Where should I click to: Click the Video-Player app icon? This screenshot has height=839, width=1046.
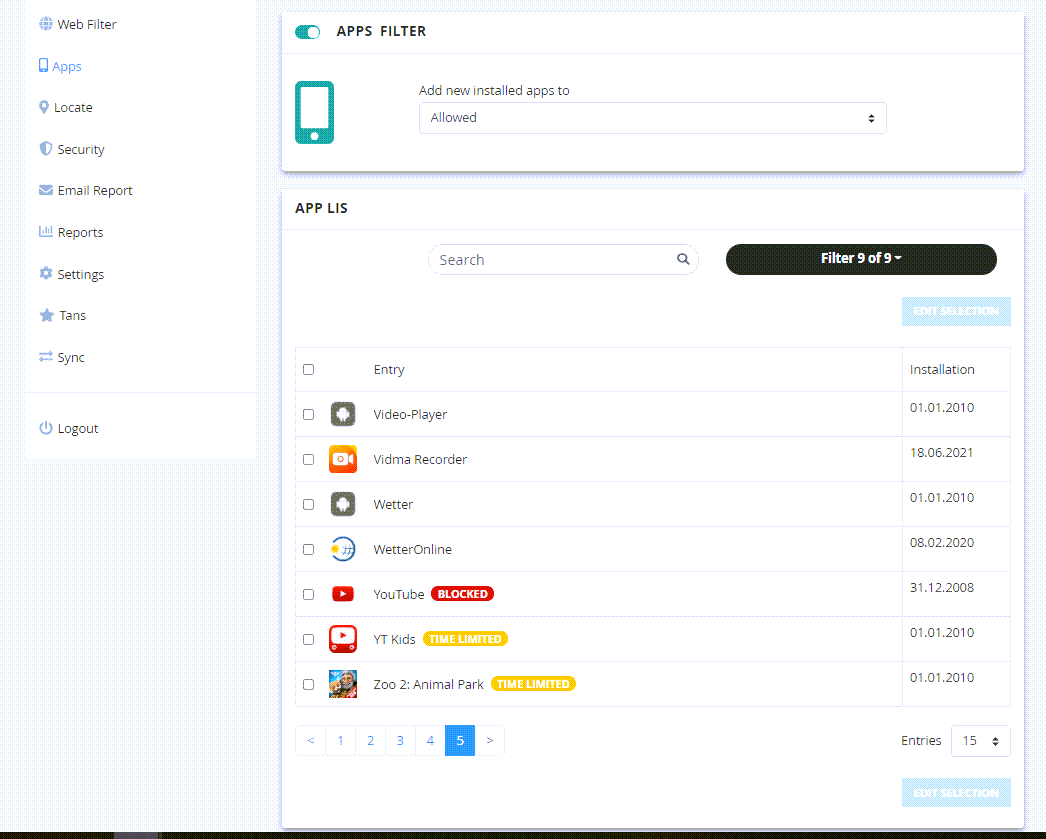(343, 414)
